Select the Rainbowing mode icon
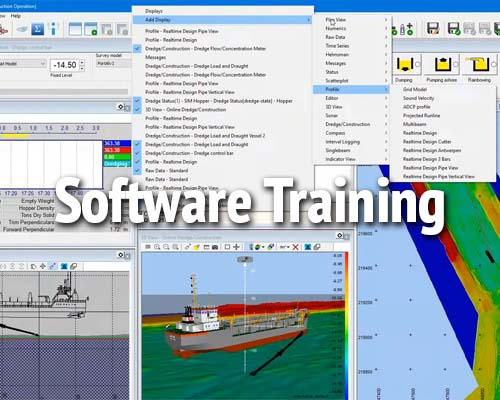 [x=479, y=64]
